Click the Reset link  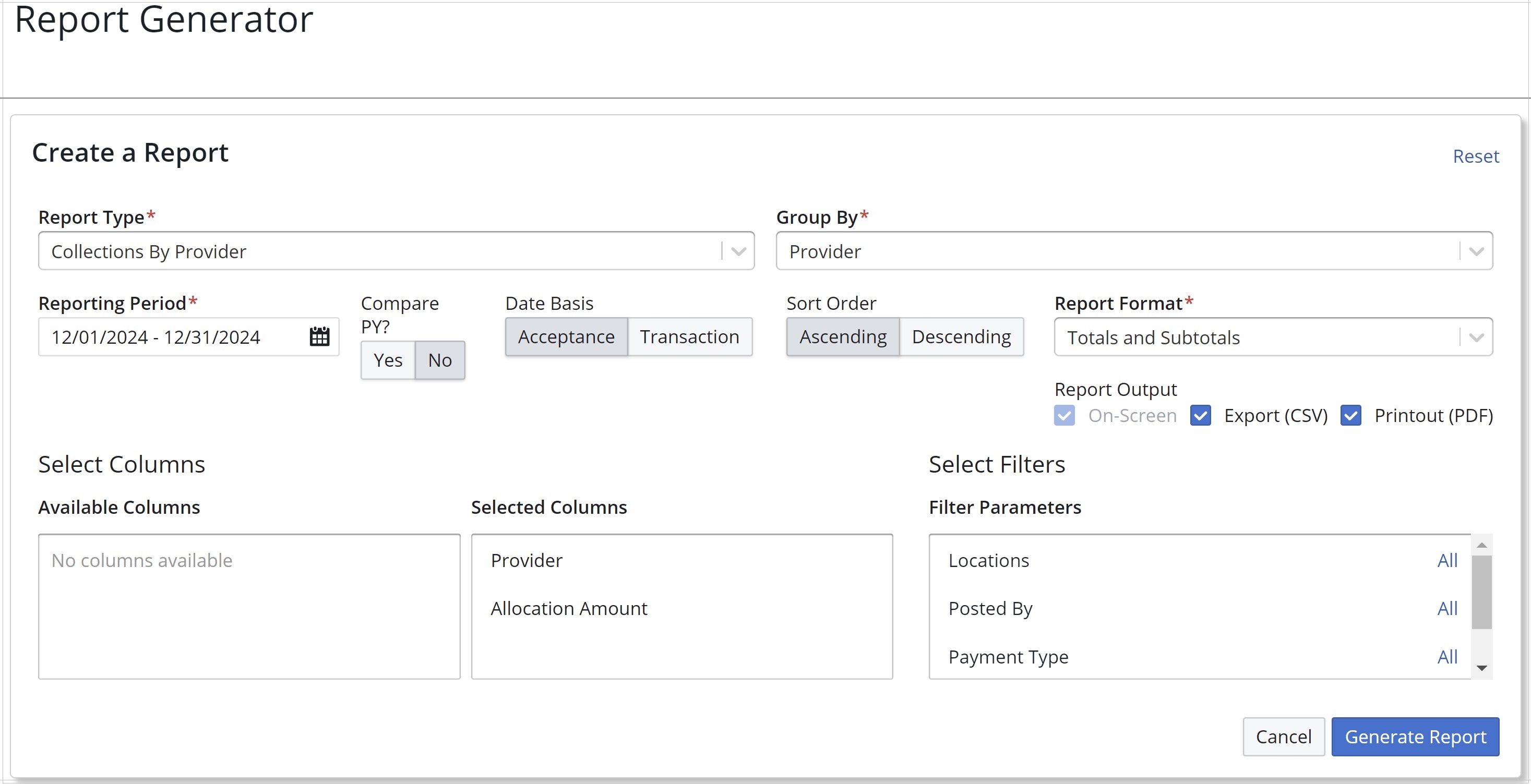[x=1476, y=156]
